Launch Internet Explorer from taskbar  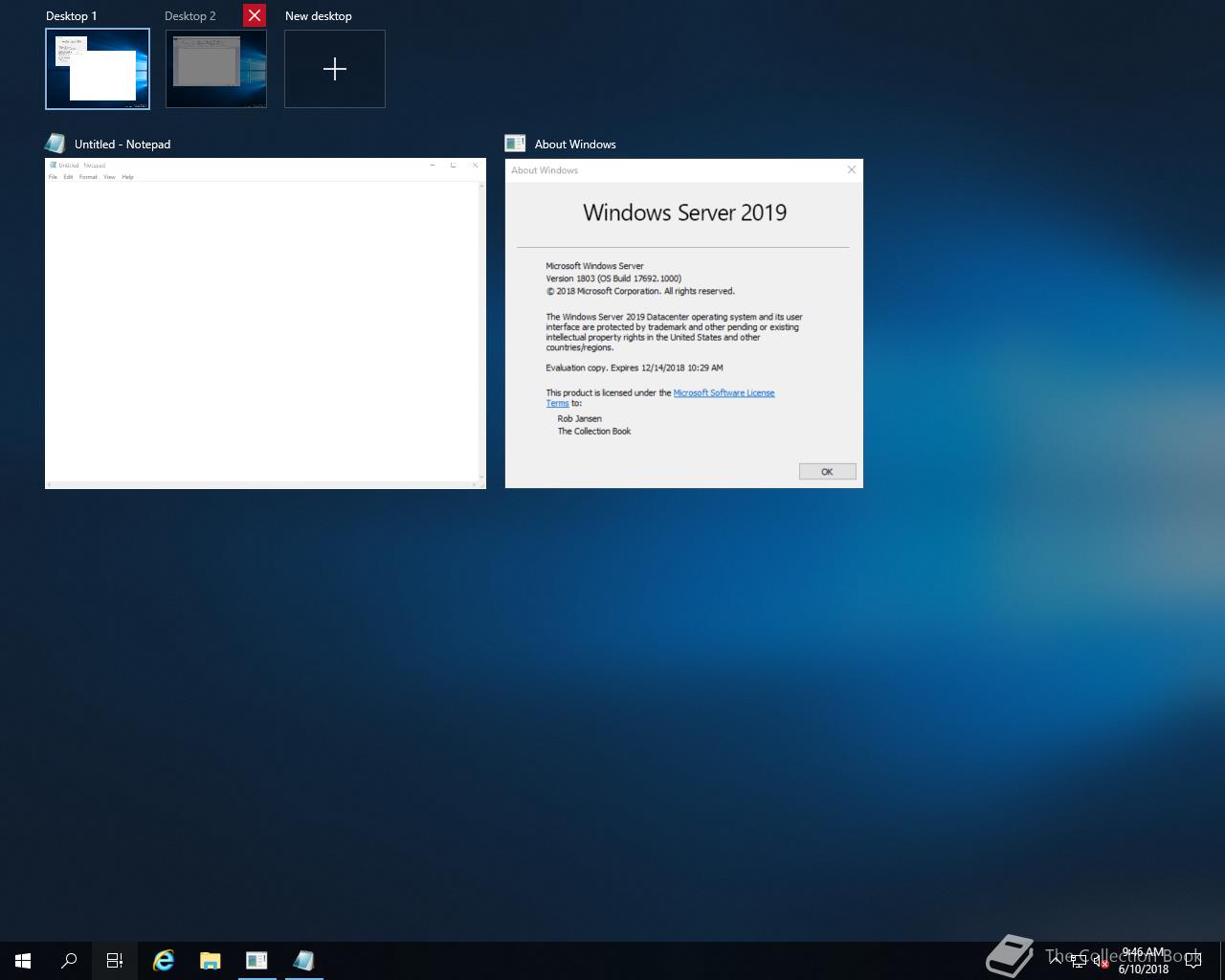tap(164, 960)
